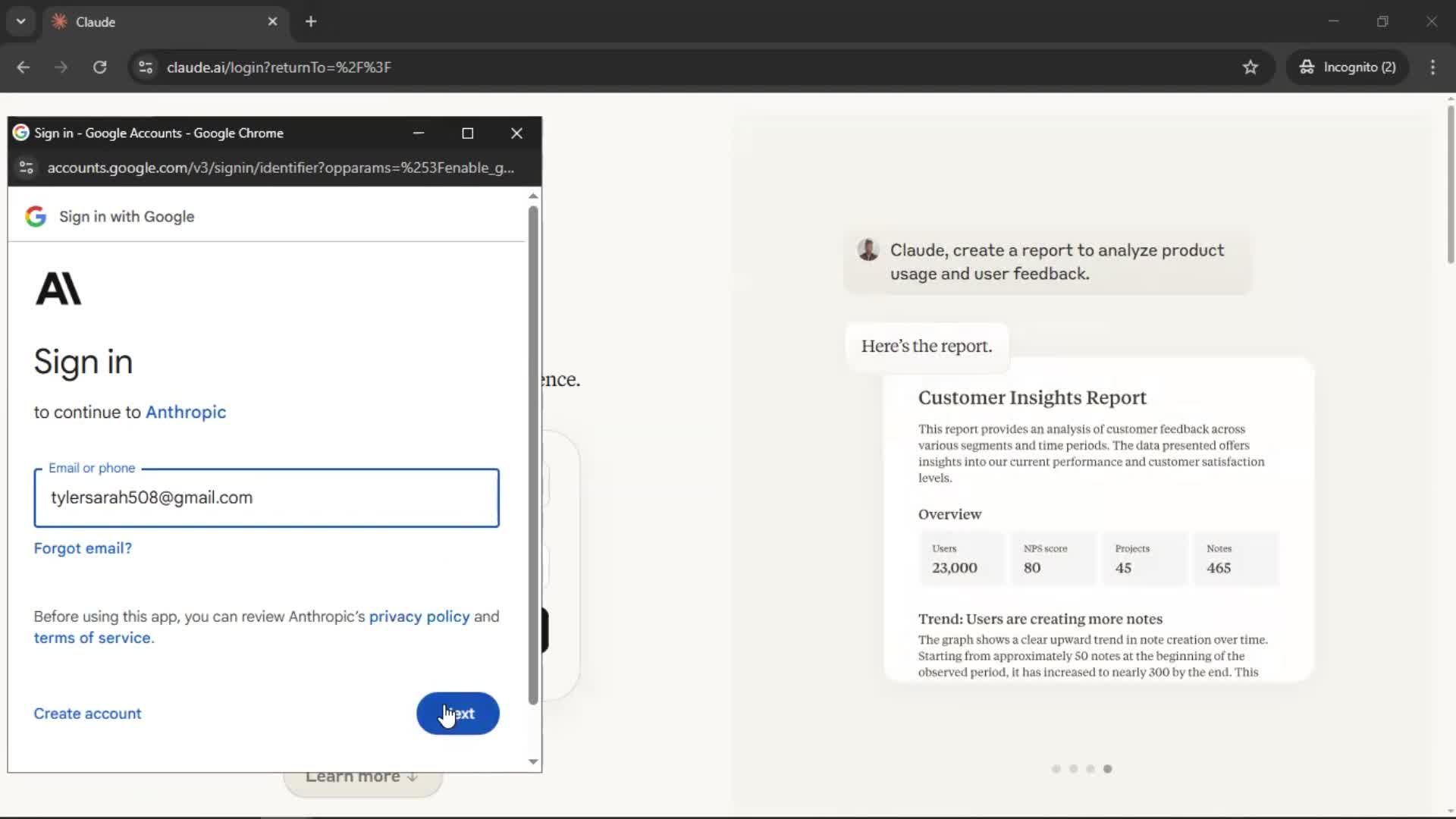The height and width of the screenshot is (819, 1456).
Task: Select the third carousel dot
Action: tap(1090, 769)
